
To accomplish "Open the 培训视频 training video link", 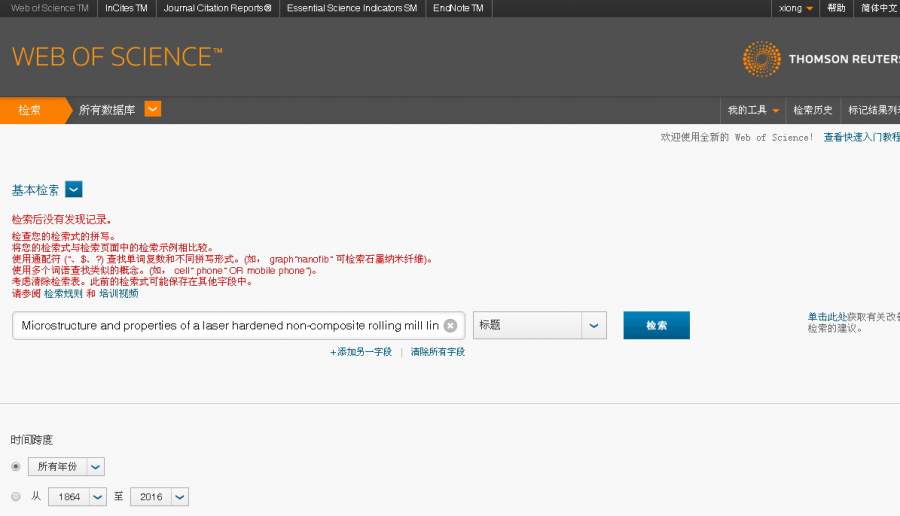I will [x=119, y=293].
